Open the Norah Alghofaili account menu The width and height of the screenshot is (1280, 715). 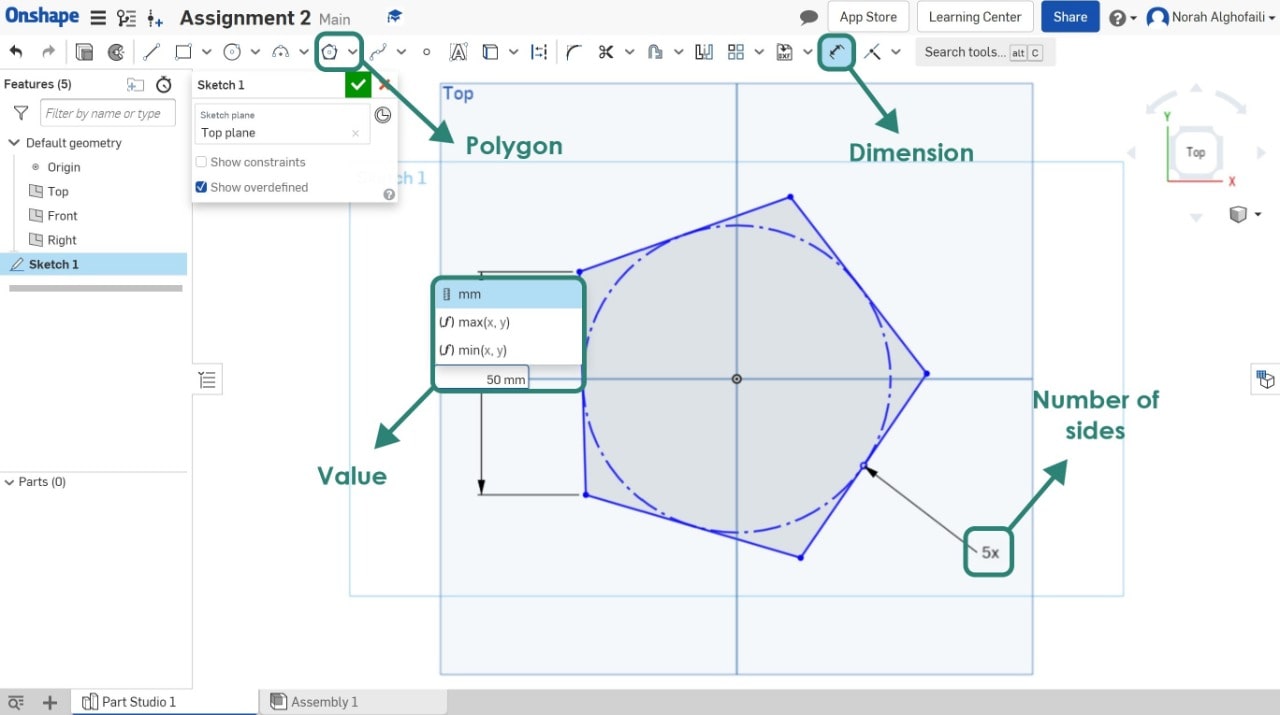point(1209,17)
